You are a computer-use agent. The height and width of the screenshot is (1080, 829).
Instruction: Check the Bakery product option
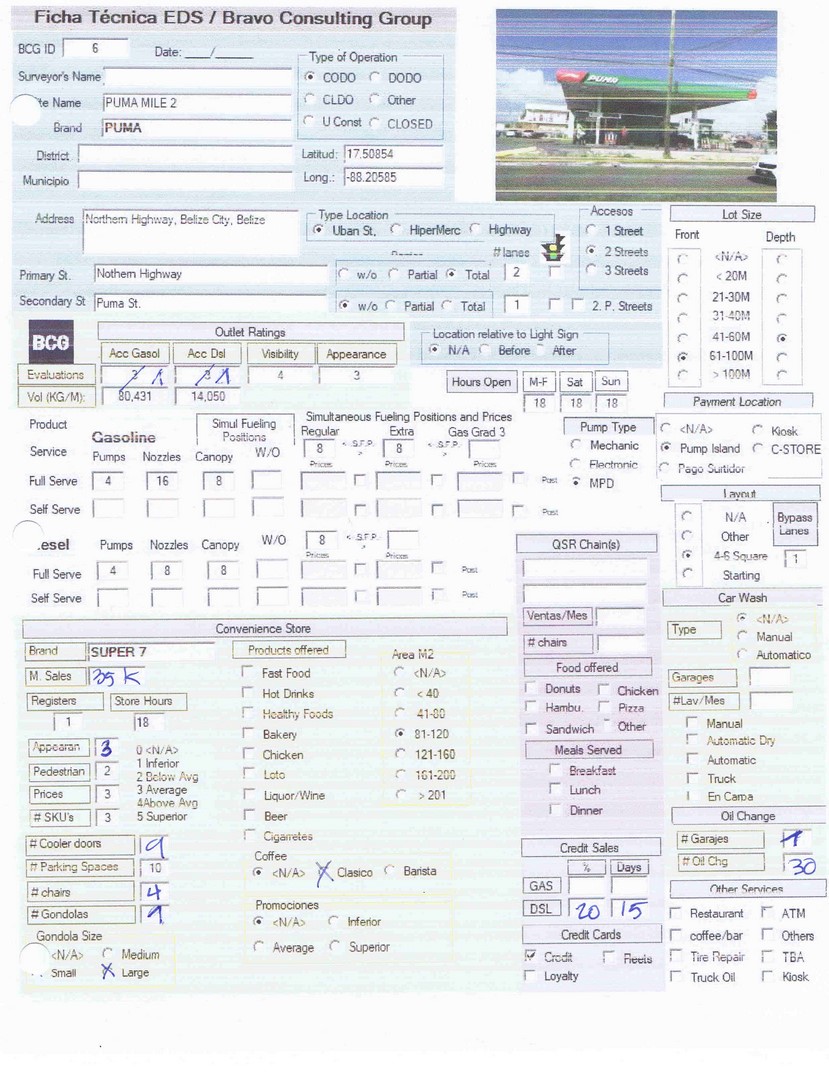click(x=249, y=734)
